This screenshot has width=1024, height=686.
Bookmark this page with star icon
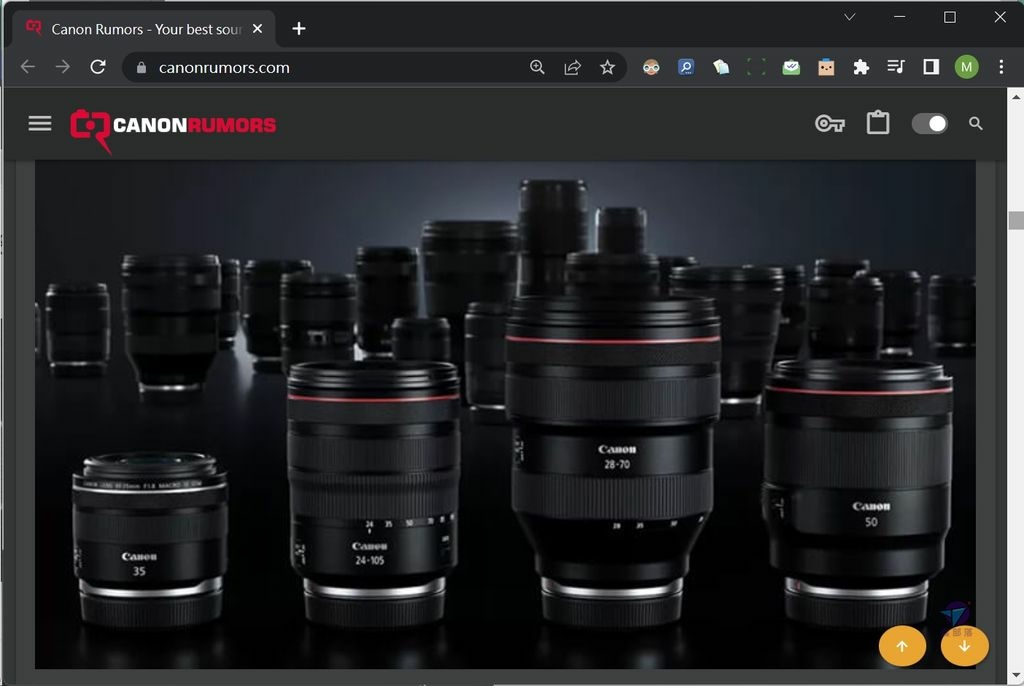pos(607,67)
